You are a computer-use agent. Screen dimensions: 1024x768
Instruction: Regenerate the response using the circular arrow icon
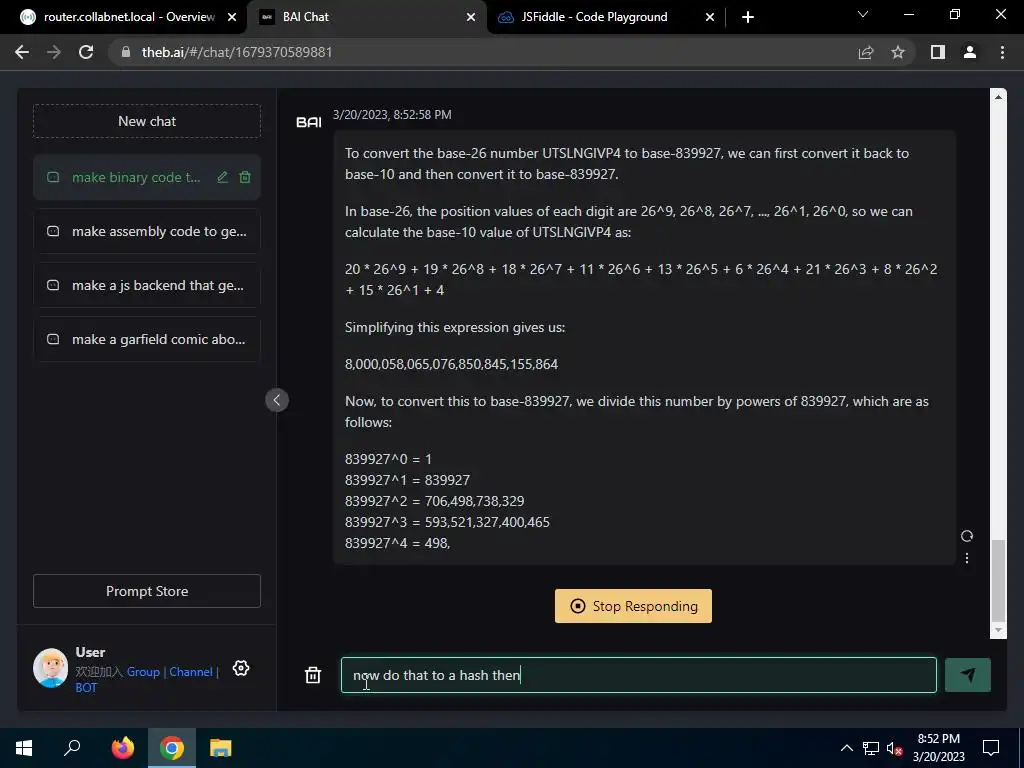tap(967, 536)
